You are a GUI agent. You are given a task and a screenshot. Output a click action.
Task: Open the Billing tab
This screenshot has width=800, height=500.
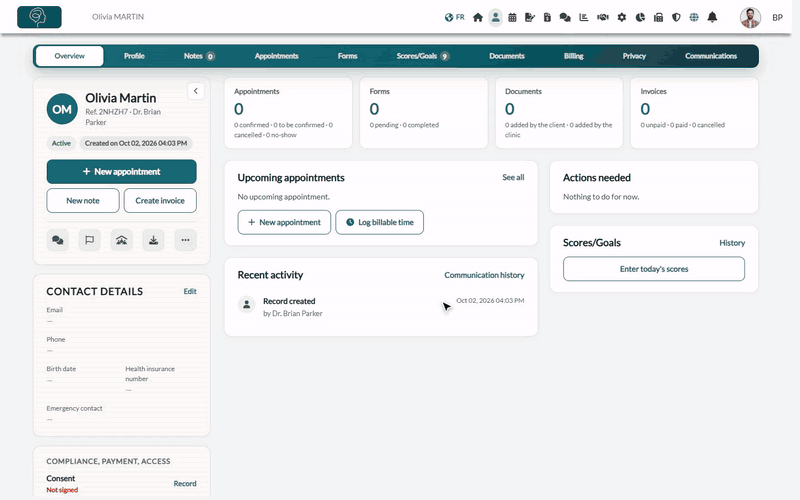(573, 56)
